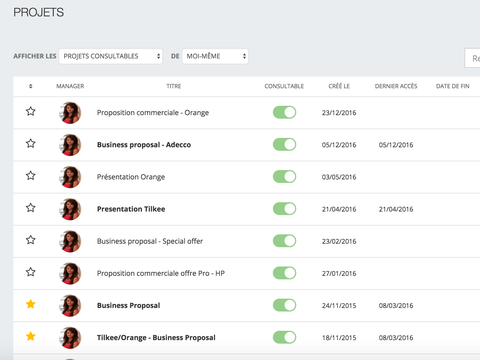Click the sort arrows icon in table header
This screenshot has height=360, width=480.
pos(31,86)
